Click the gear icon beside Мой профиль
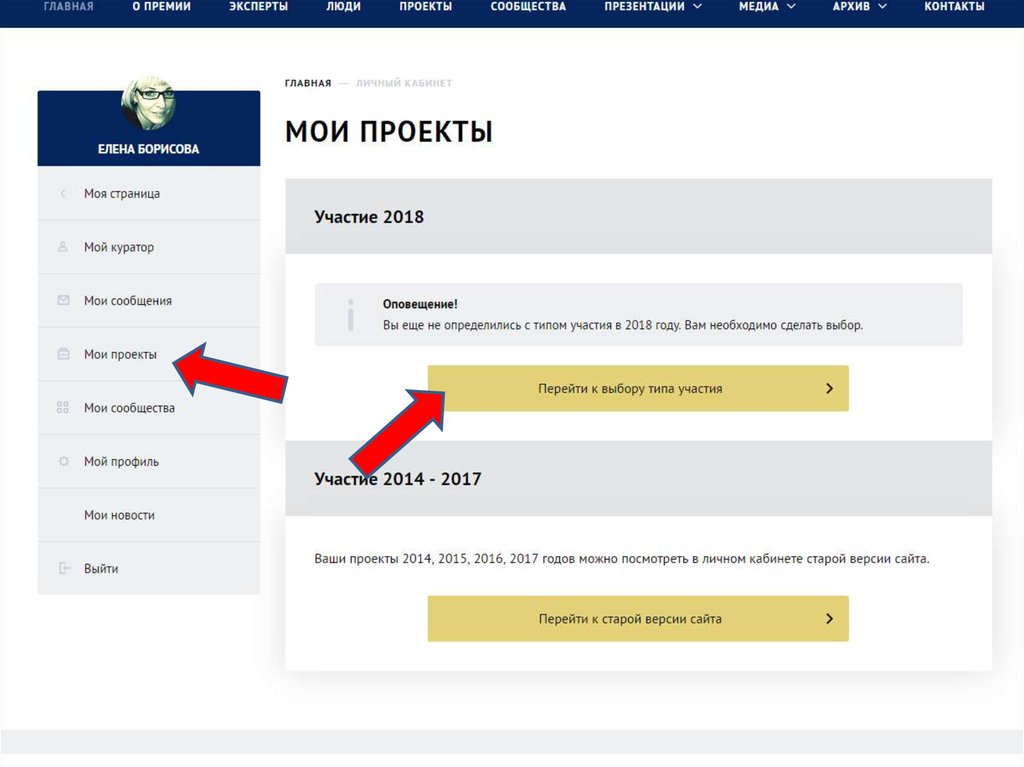Screen dimensions: 1024x767 (63, 461)
